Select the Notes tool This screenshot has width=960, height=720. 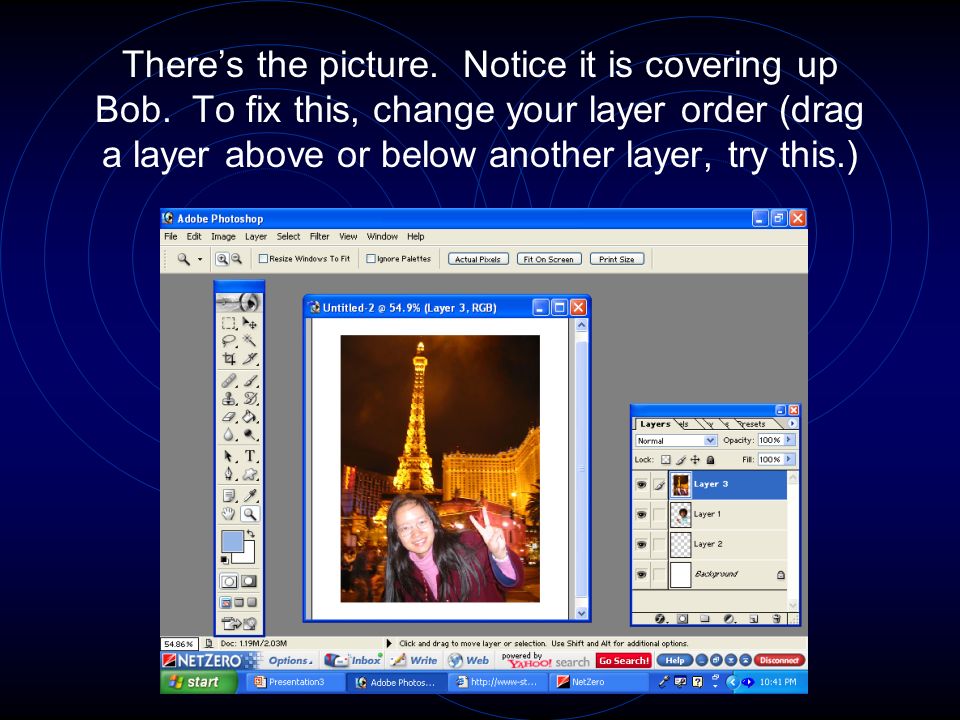[229, 495]
